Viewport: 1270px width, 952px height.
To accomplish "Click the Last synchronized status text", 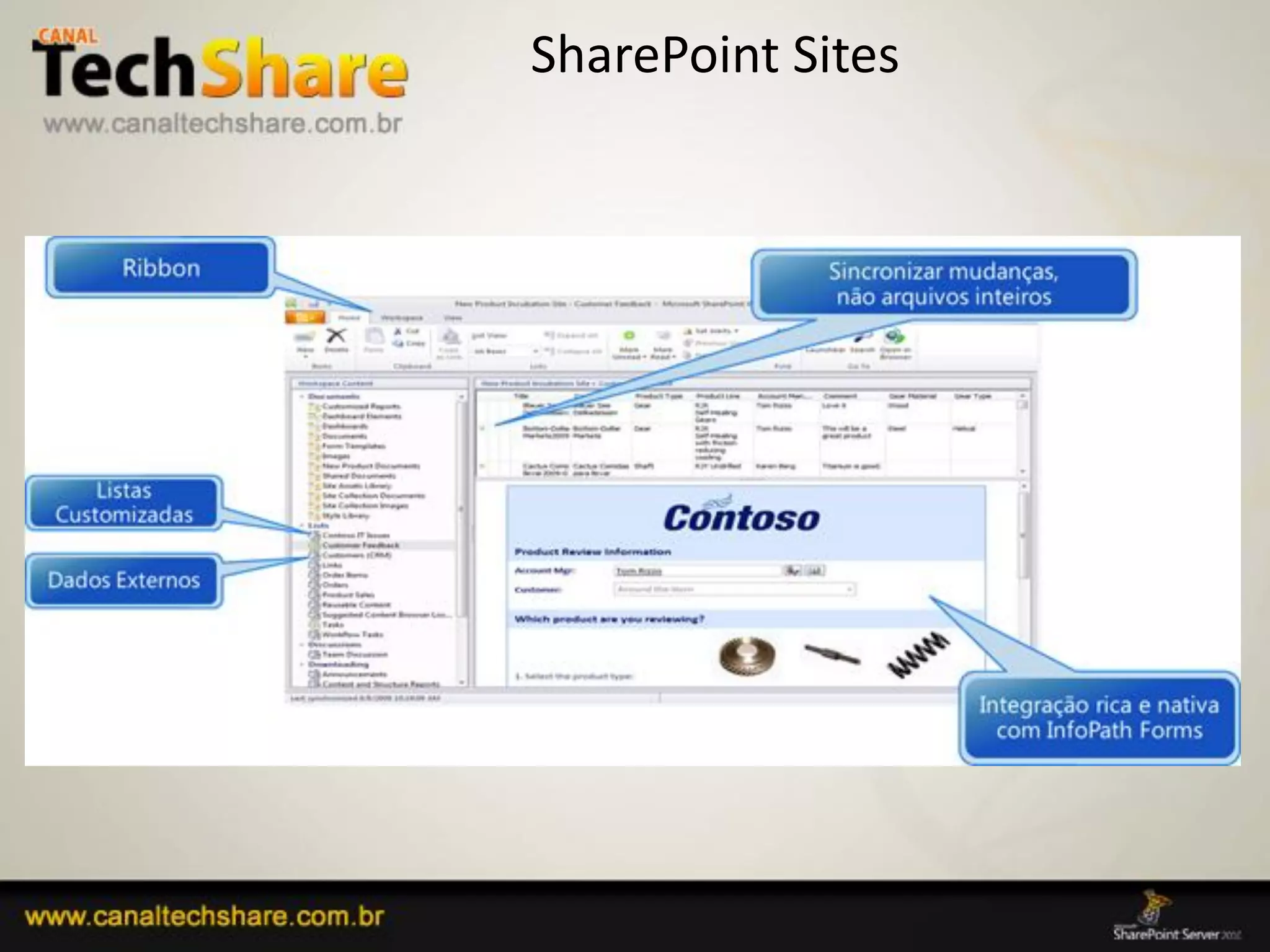I will point(366,699).
